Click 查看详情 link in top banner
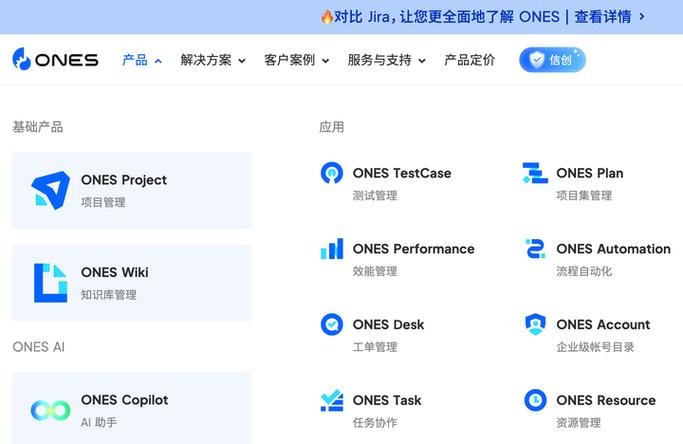The width and height of the screenshot is (683, 444). 603,17
